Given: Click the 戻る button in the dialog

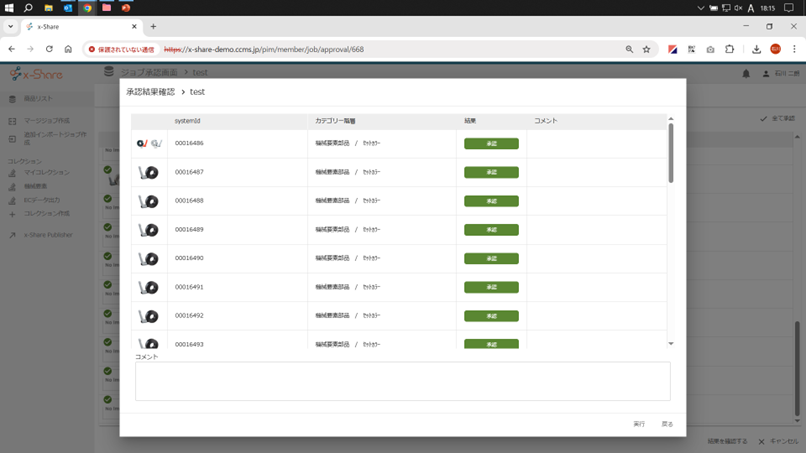Looking at the screenshot, I should point(667,424).
